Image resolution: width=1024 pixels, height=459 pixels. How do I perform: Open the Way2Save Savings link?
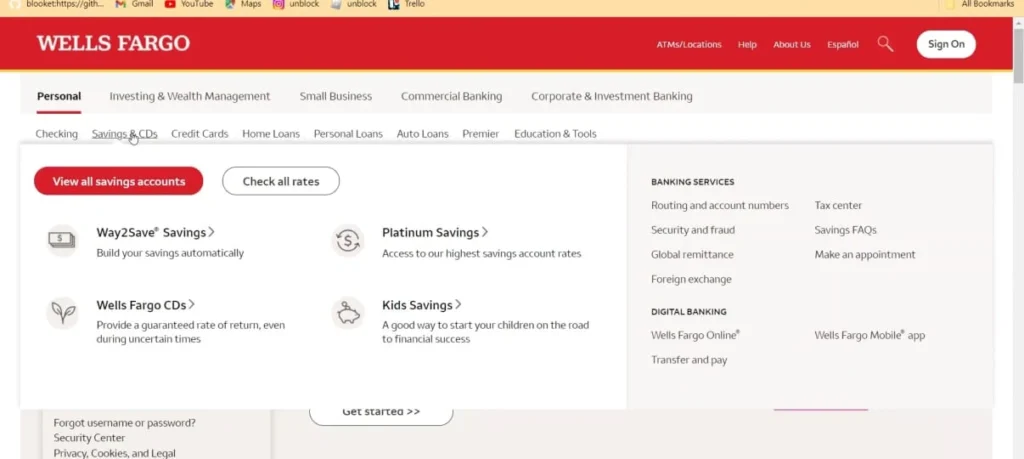click(155, 232)
